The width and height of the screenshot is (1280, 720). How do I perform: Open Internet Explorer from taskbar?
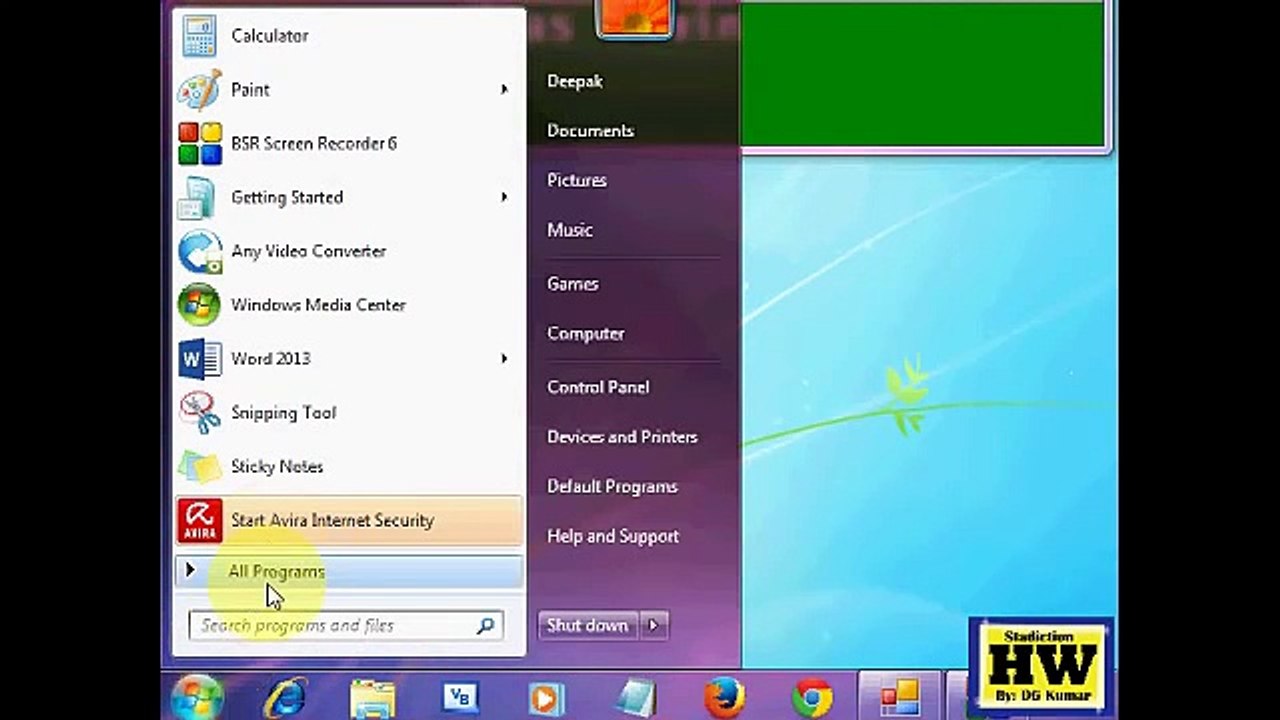[284, 699]
